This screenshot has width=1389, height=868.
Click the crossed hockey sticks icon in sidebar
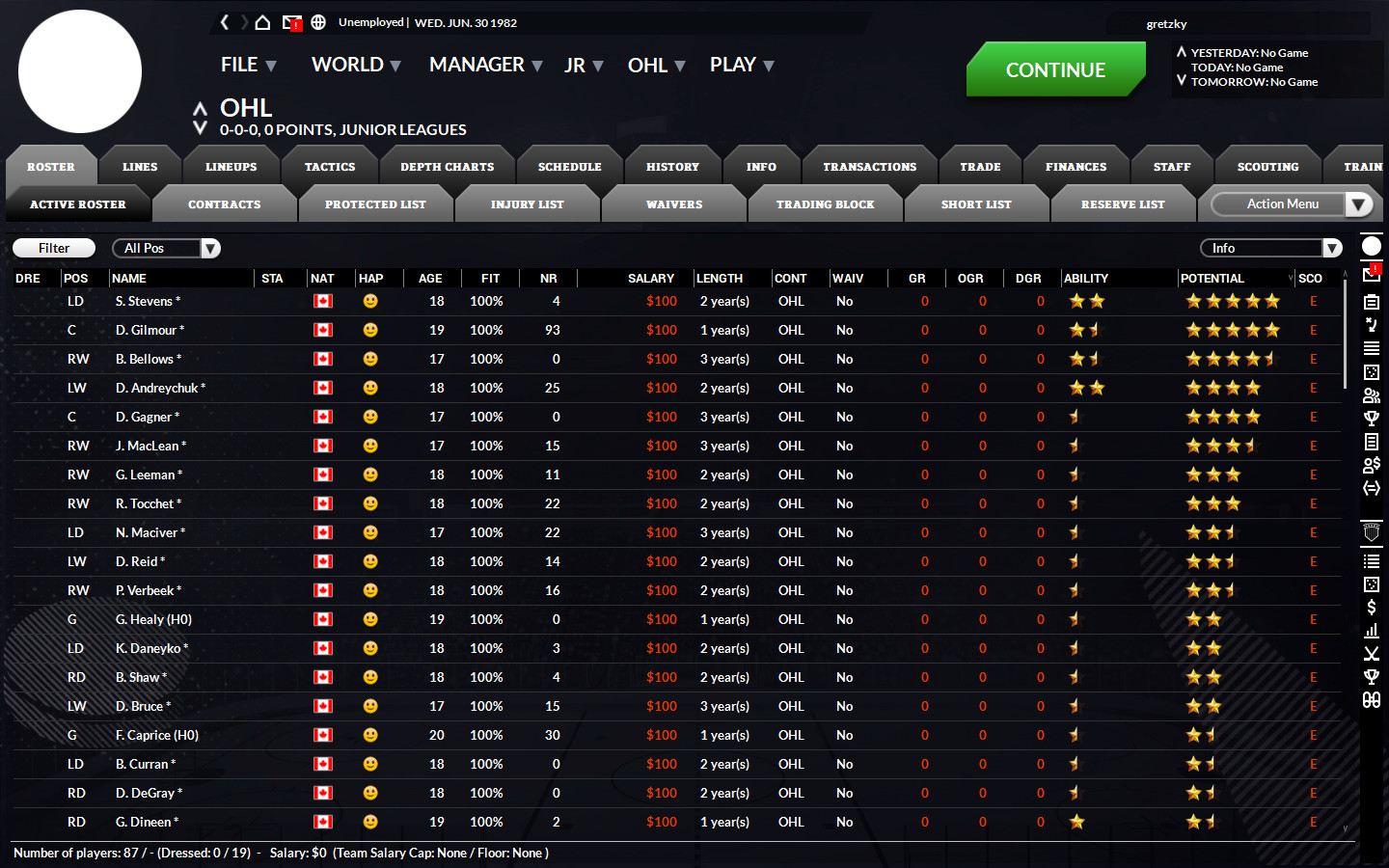point(1371,653)
